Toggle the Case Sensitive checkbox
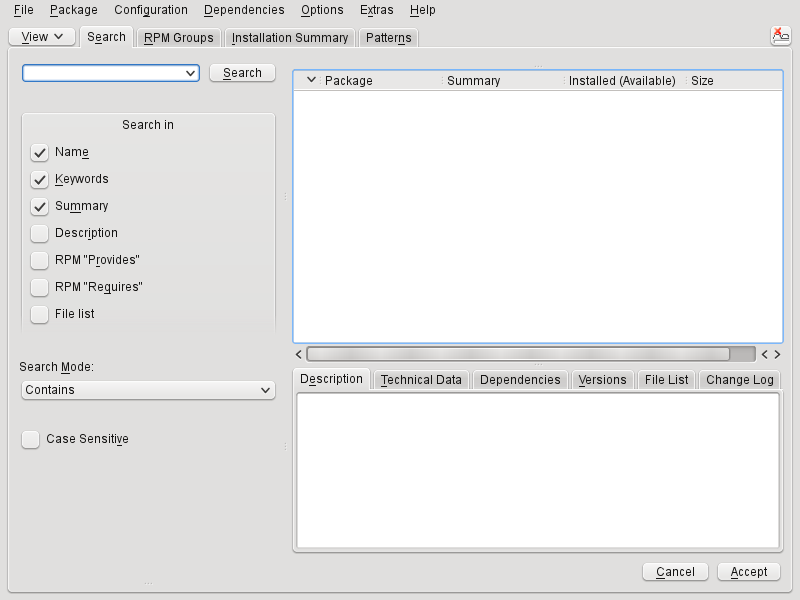The height and width of the screenshot is (600, 800). click(x=31, y=439)
